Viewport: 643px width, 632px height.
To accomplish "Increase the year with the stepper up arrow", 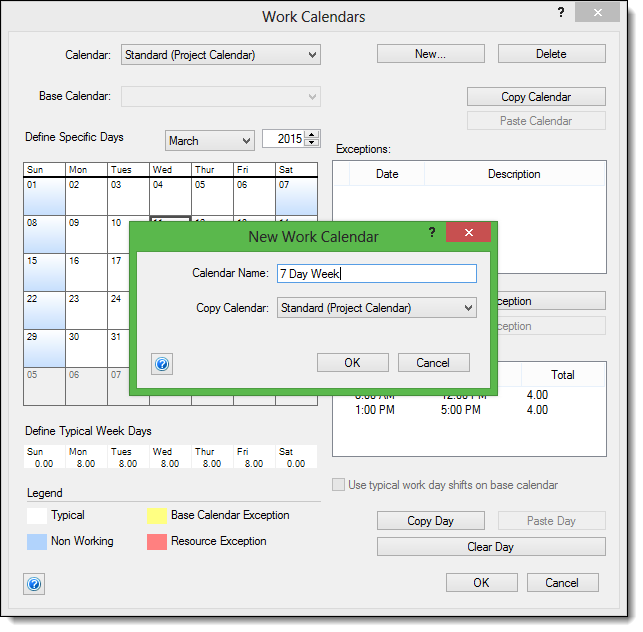I will pyautogui.click(x=312, y=136).
